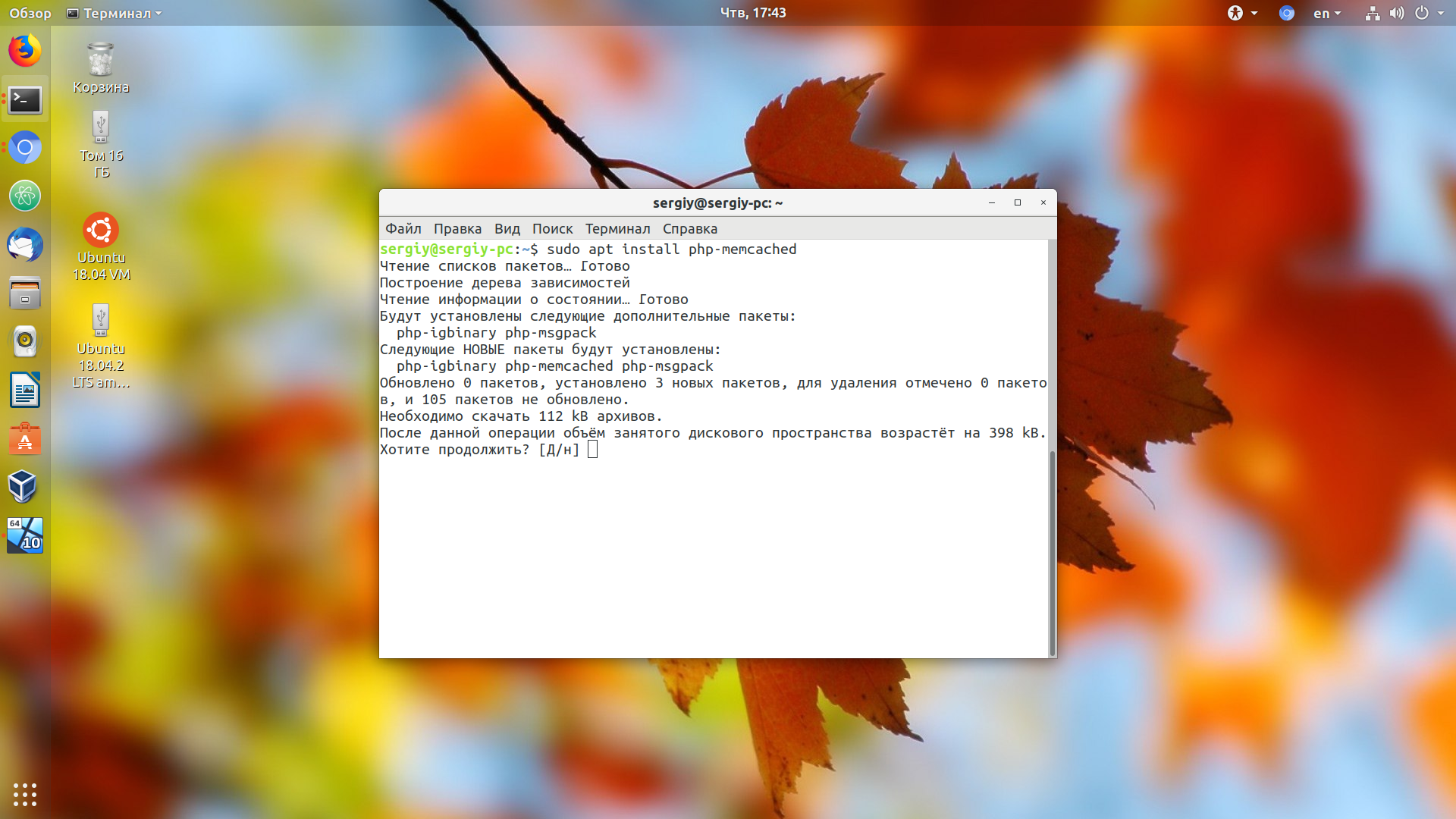Open Thunderbird mail client
This screenshot has width=1456, height=819.
click(25, 245)
